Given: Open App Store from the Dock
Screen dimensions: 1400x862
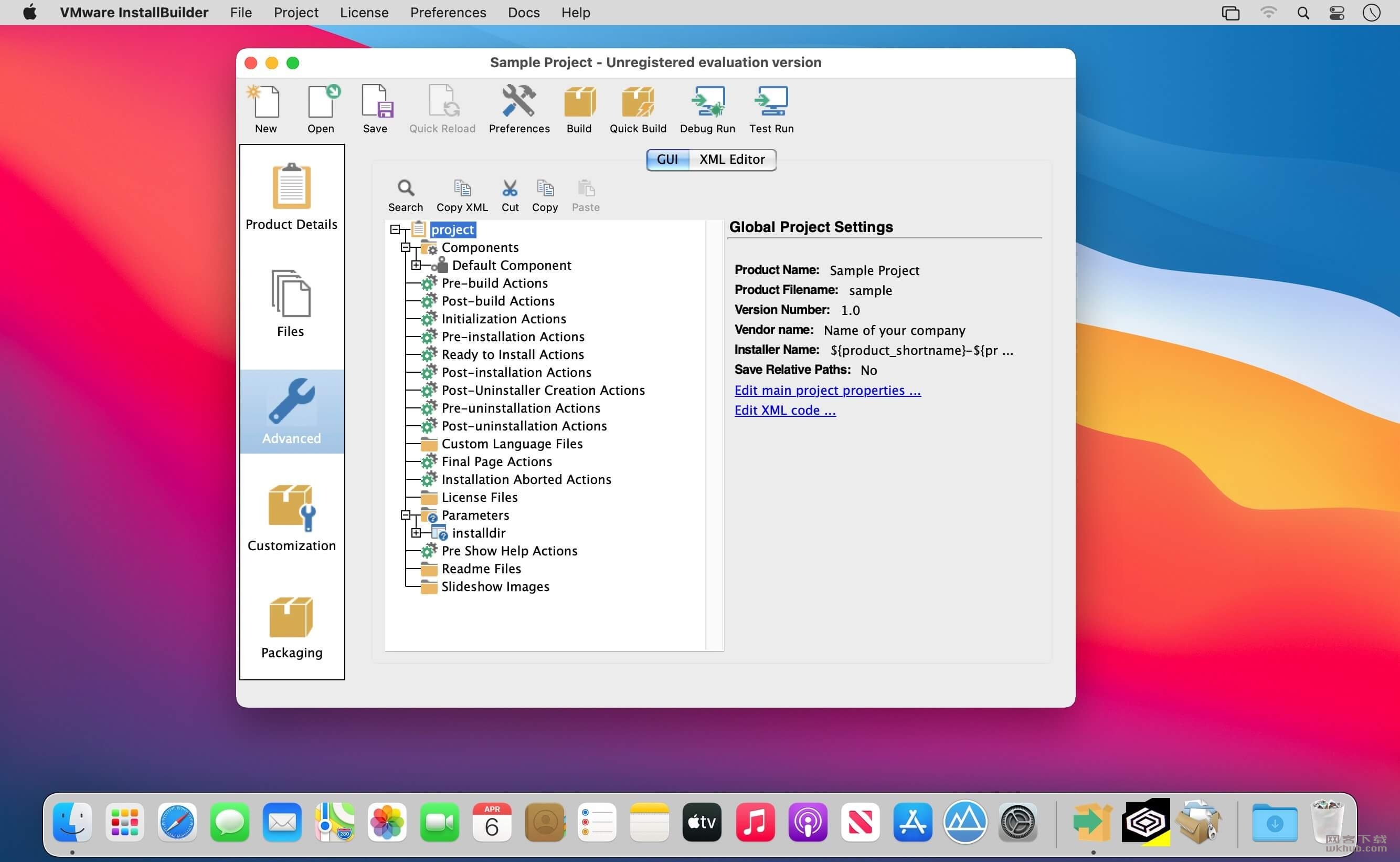Looking at the screenshot, I should pyautogui.click(x=912, y=822).
